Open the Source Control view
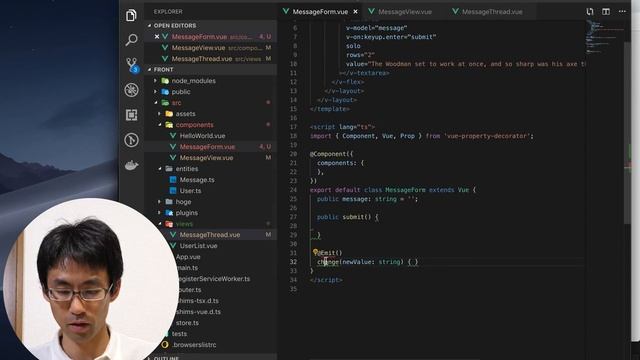Image resolution: width=640 pixels, height=360 pixels. click(131, 65)
